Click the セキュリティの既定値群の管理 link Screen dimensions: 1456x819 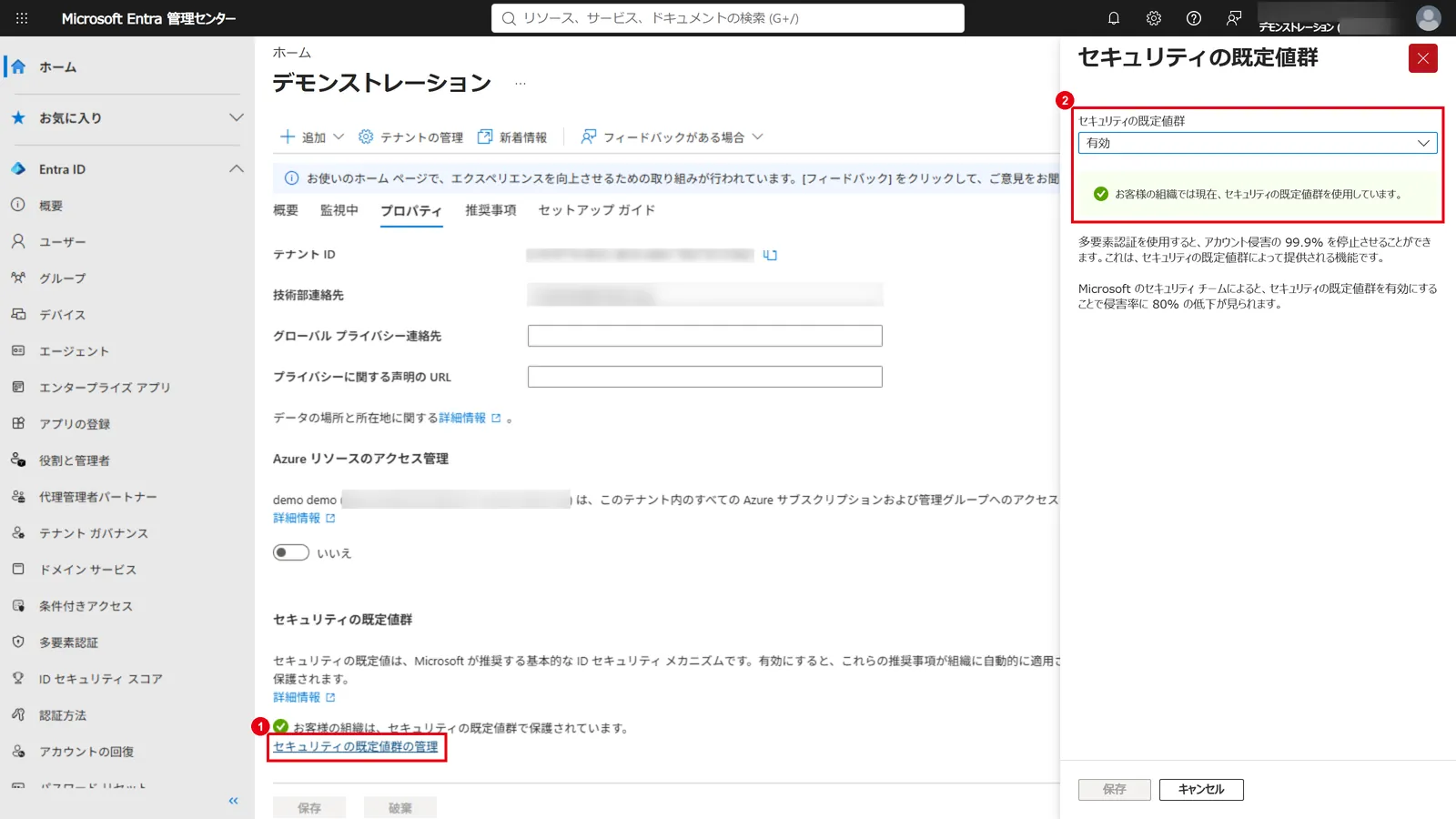coord(356,746)
